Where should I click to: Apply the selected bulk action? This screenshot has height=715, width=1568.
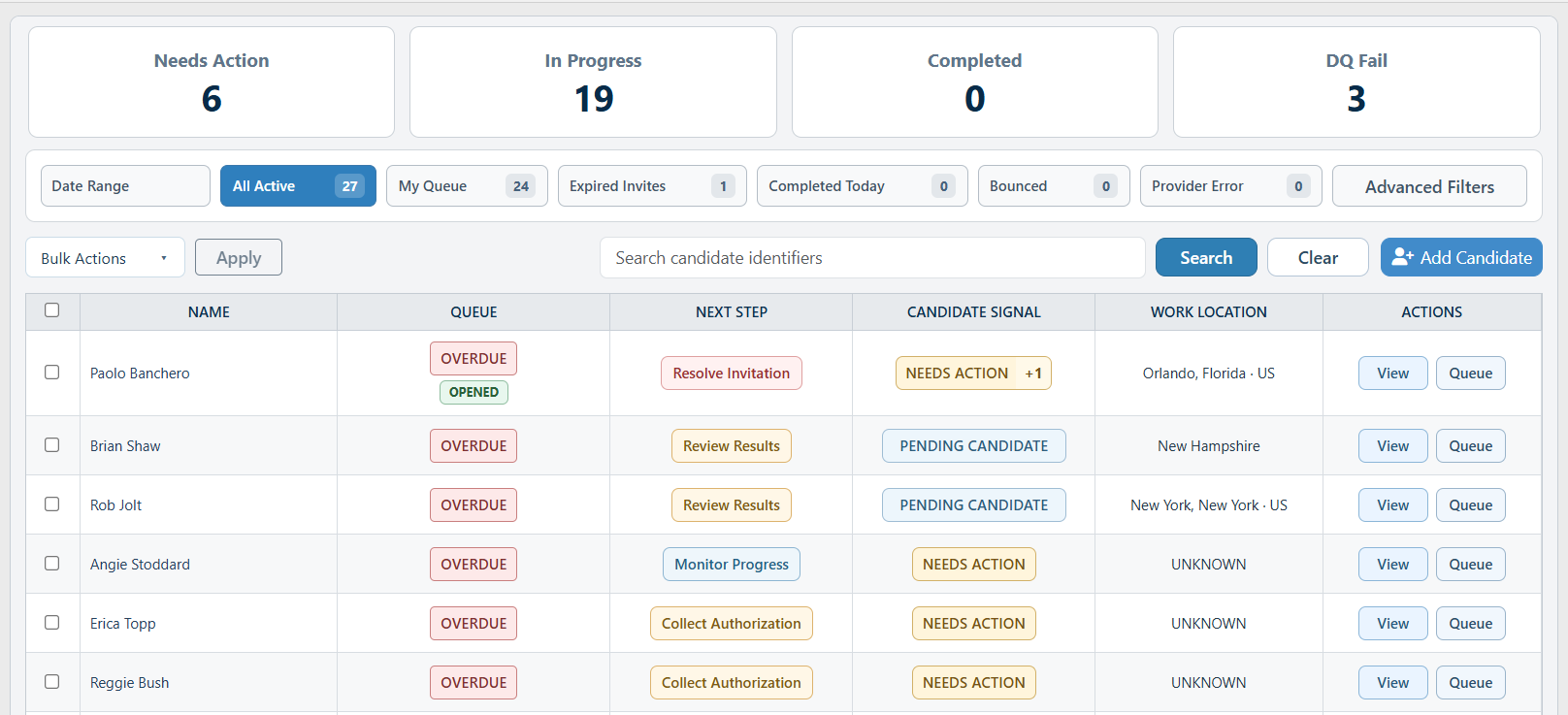click(x=239, y=257)
